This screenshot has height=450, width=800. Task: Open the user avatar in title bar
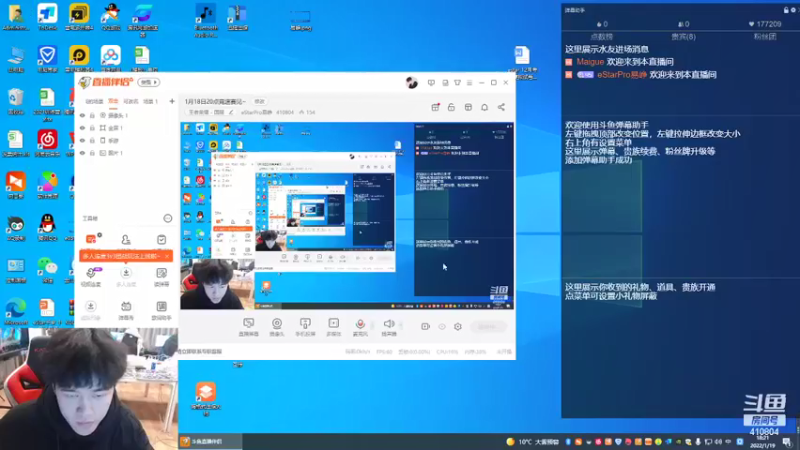point(412,82)
